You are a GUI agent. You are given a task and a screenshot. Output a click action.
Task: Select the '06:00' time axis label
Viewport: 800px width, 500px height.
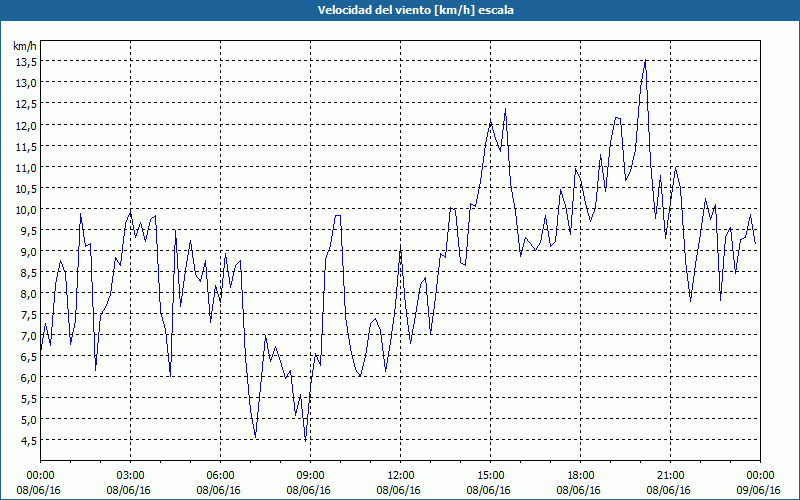tap(220, 477)
